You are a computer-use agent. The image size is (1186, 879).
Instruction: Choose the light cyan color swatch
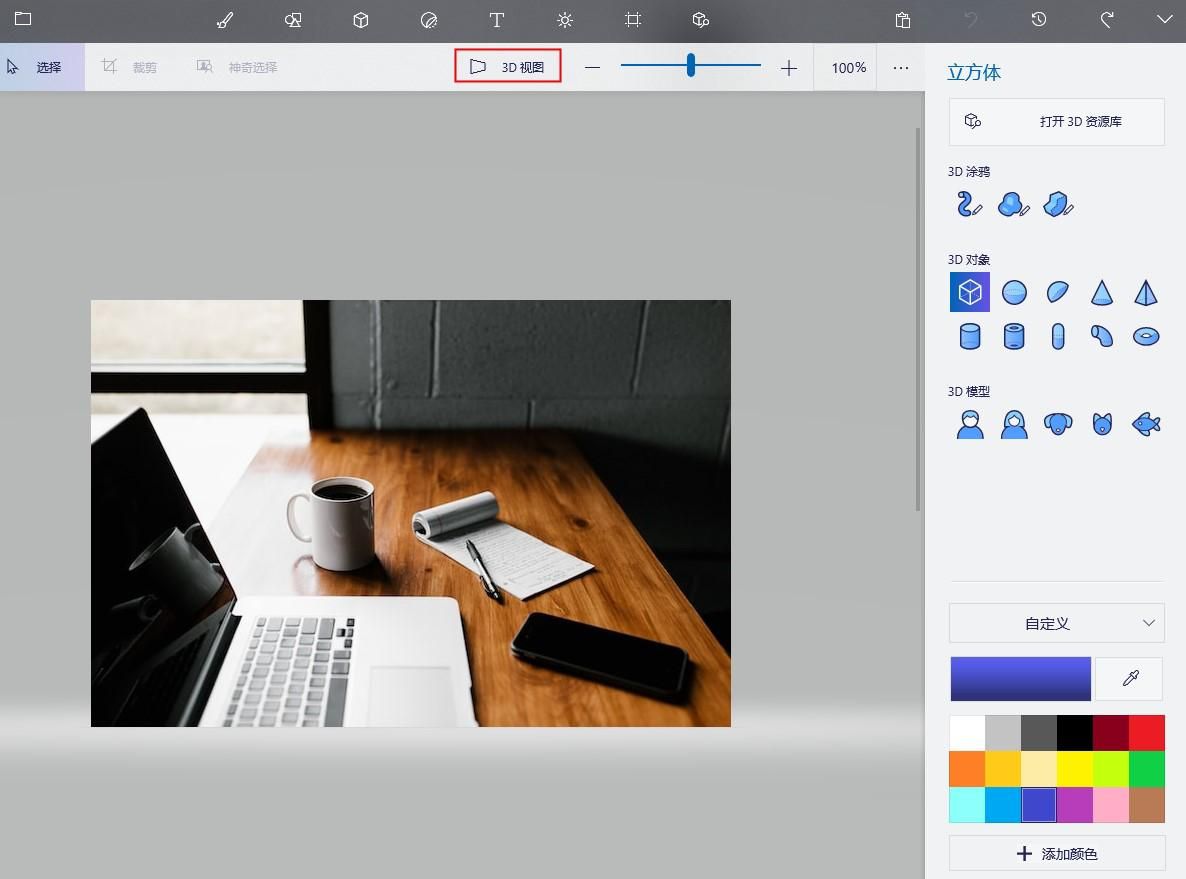coord(967,804)
